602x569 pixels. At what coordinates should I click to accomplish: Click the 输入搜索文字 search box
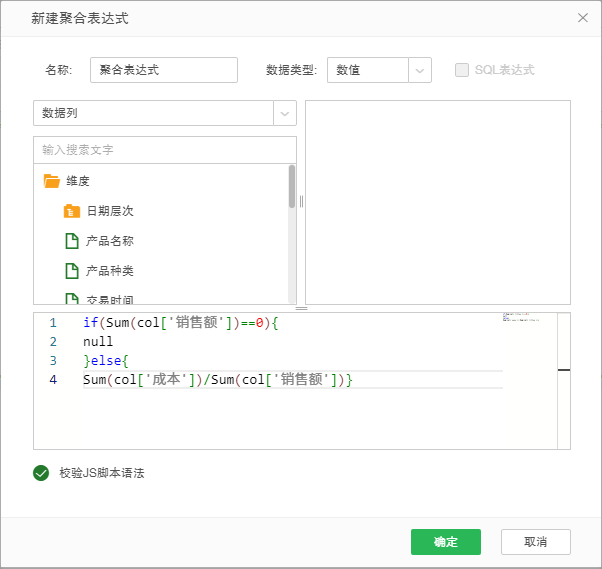click(164, 150)
